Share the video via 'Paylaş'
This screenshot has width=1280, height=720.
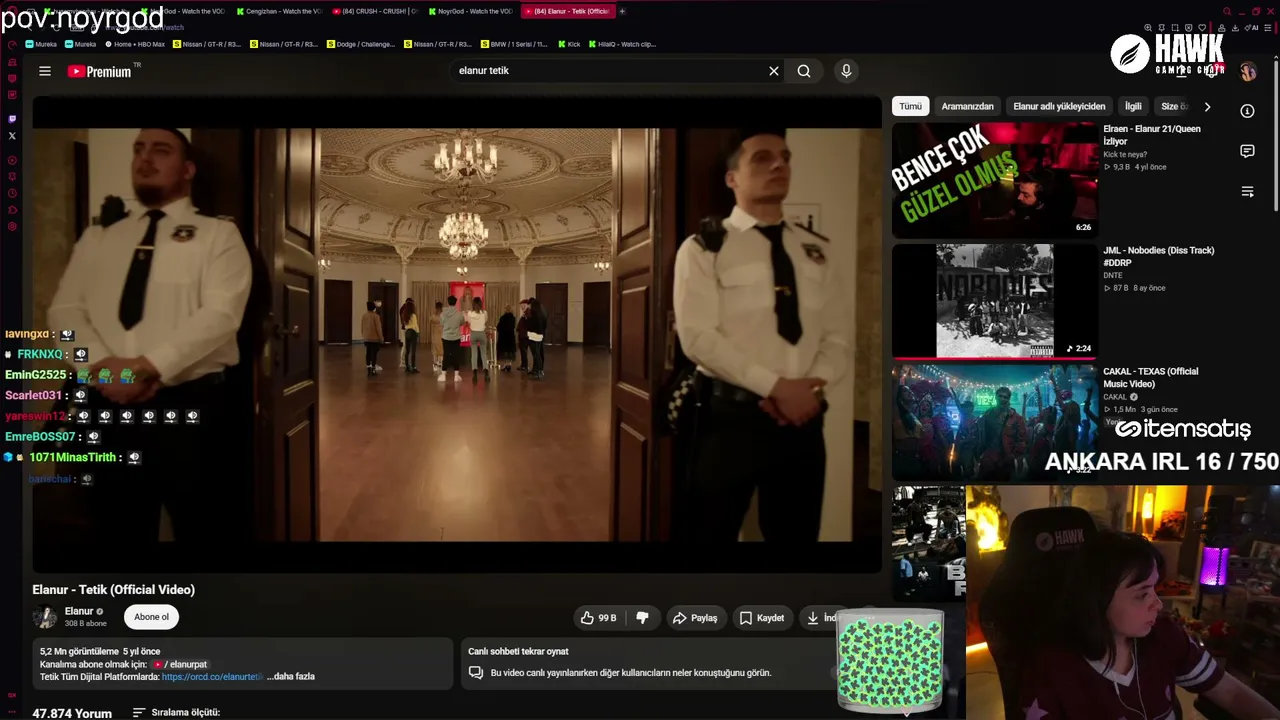coord(695,618)
